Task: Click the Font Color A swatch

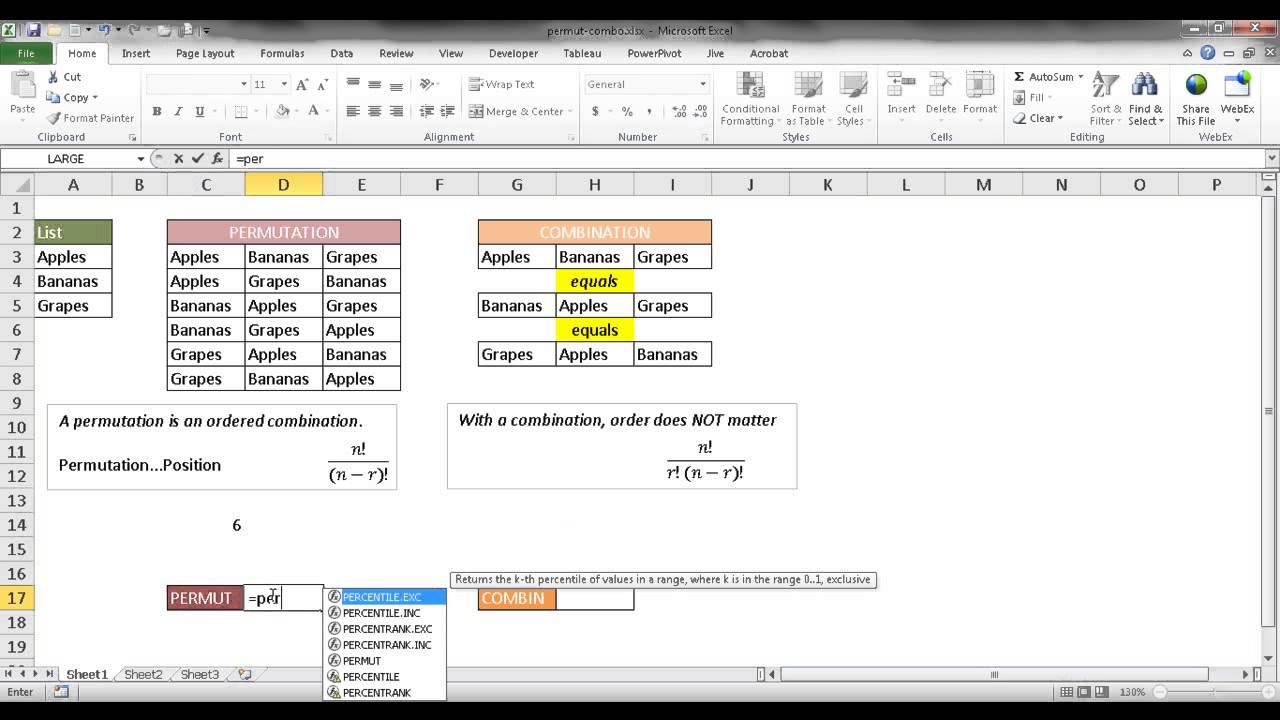Action: coord(314,112)
